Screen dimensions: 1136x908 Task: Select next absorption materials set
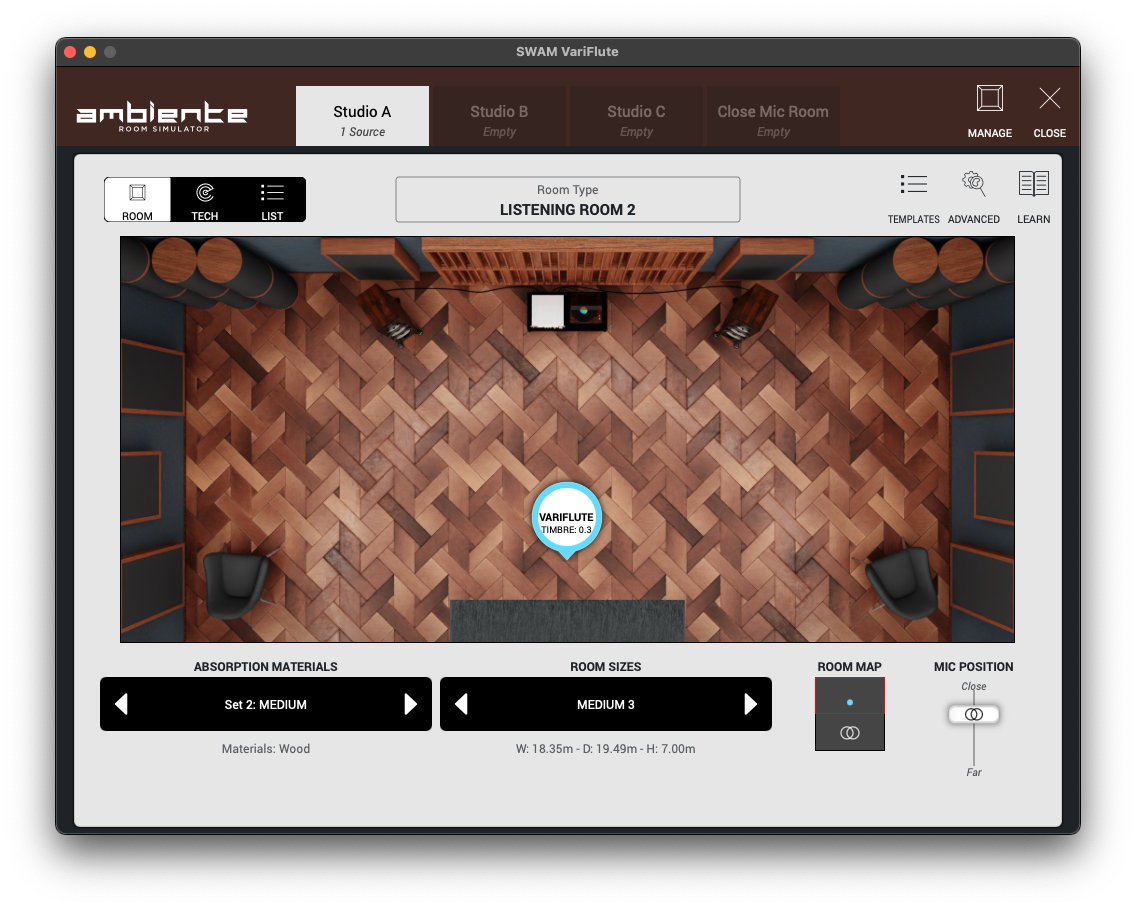410,705
